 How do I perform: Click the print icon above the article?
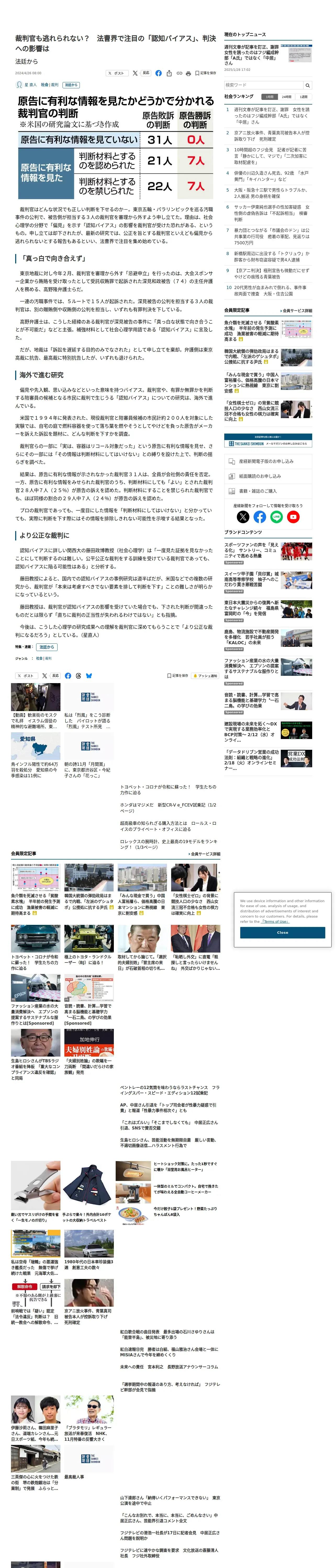point(188,73)
